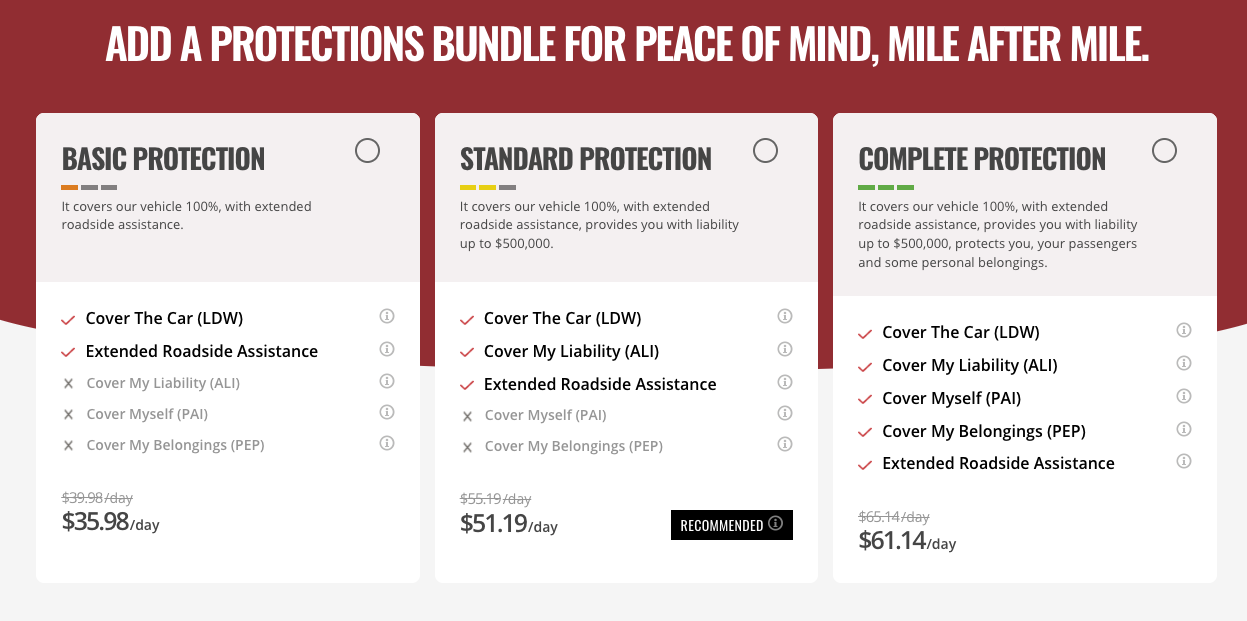
Task: View info for Basic's Cover Myself (PAI)
Action: tap(387, 412)
